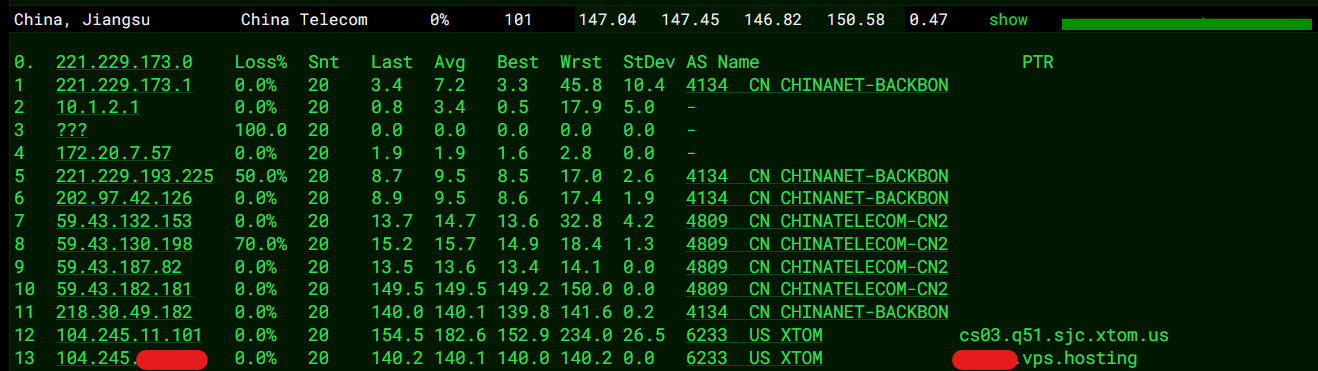Open AS 4809 link on hop 10

[x=817, y=289]
